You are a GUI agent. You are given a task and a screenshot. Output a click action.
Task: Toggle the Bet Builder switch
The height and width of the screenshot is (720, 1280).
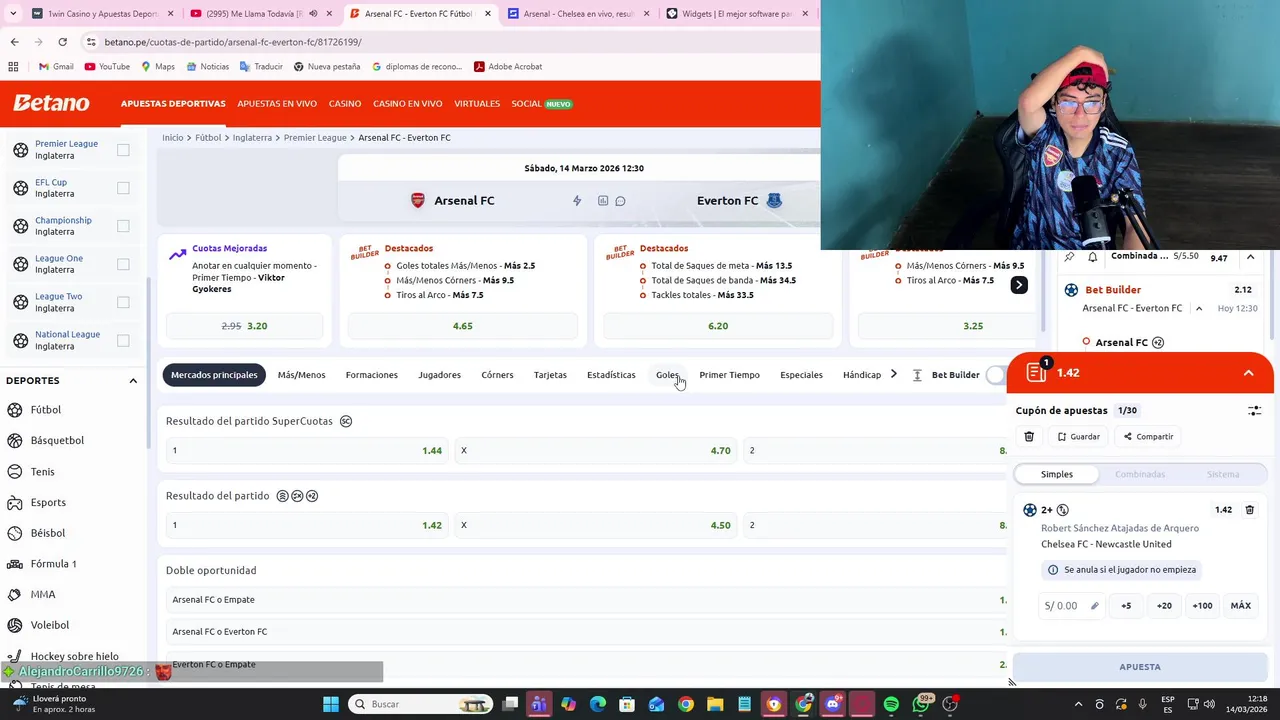click(996, 375)
